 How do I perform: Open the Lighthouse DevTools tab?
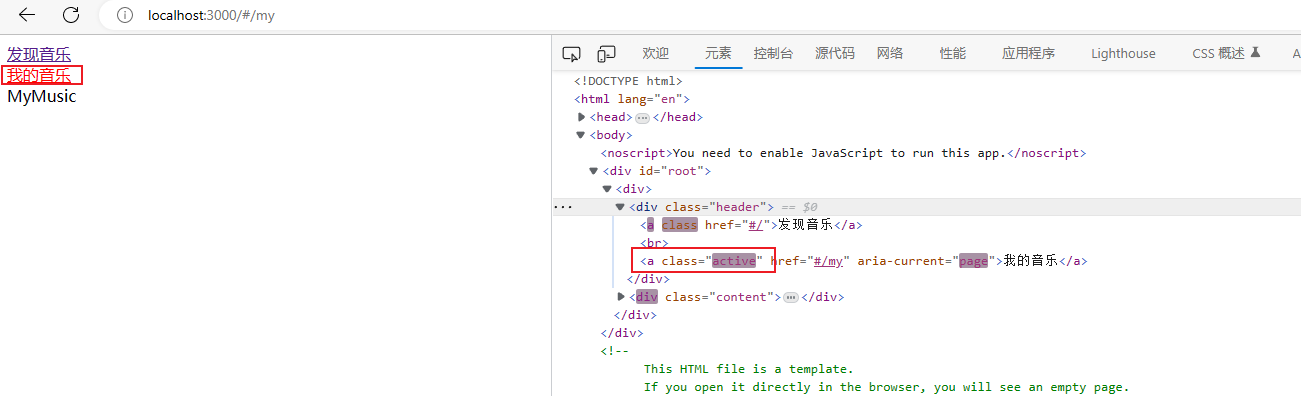point(1123,54)
